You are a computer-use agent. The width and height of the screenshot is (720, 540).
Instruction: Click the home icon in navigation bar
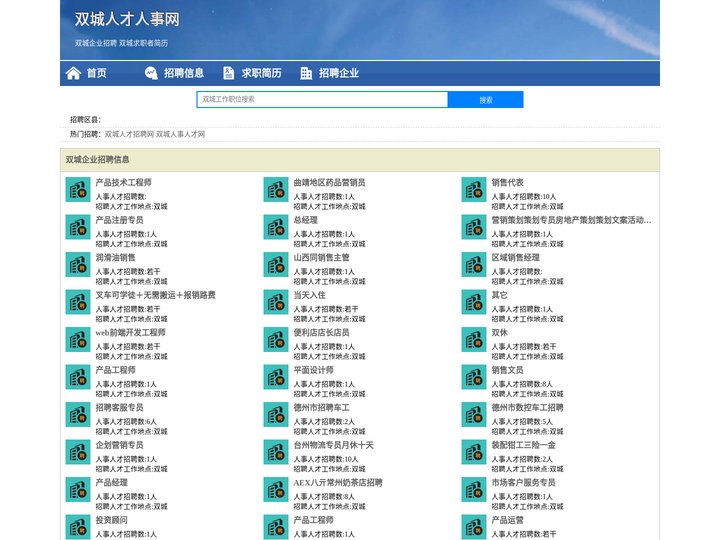tap(73, 73)
